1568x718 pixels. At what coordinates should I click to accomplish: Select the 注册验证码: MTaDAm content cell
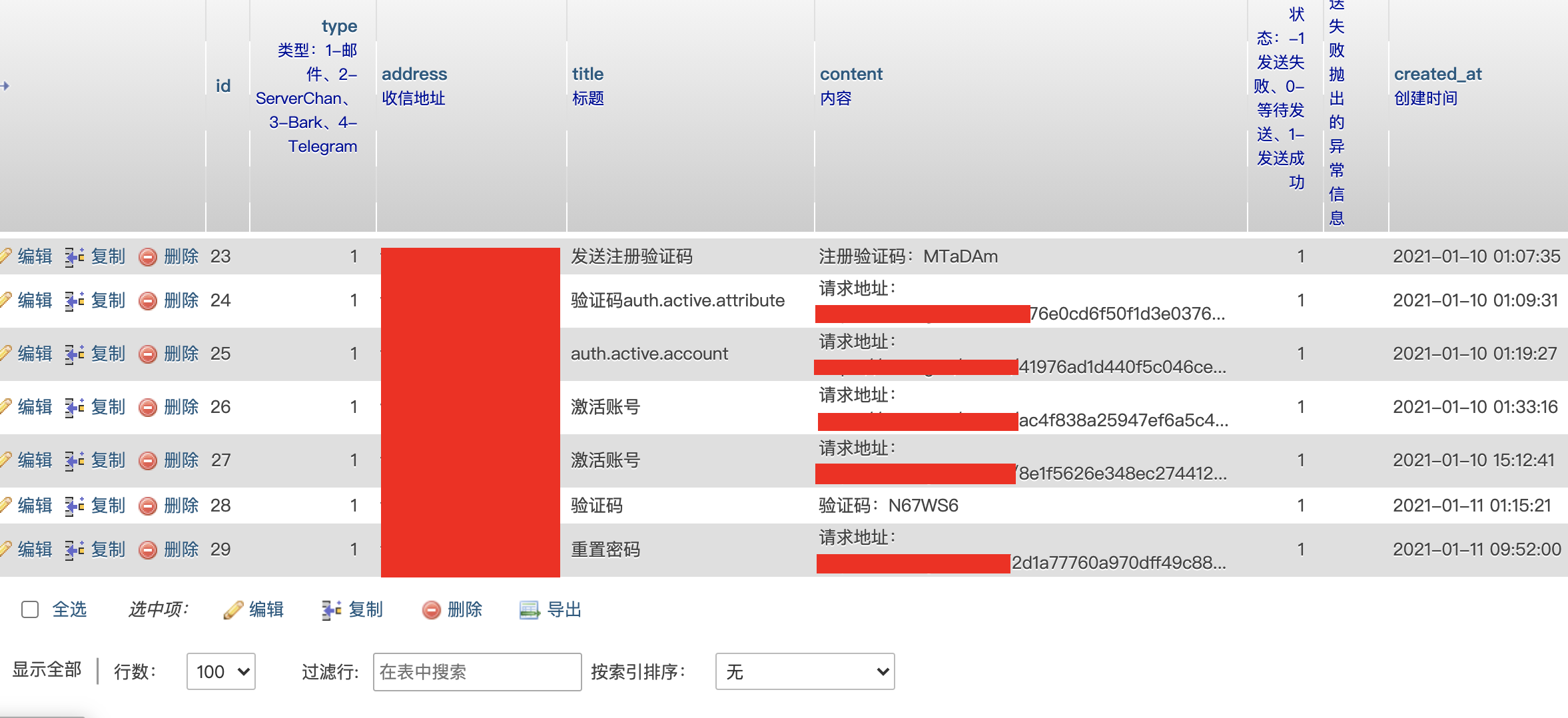tap(909, 256)
